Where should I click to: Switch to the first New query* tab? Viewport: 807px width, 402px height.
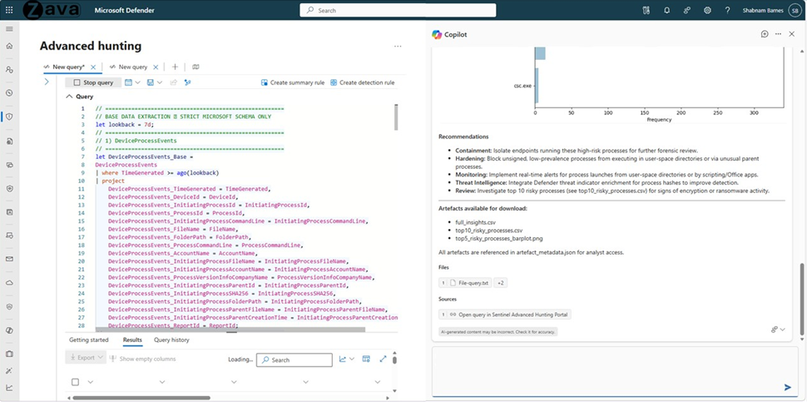(67, 67)
